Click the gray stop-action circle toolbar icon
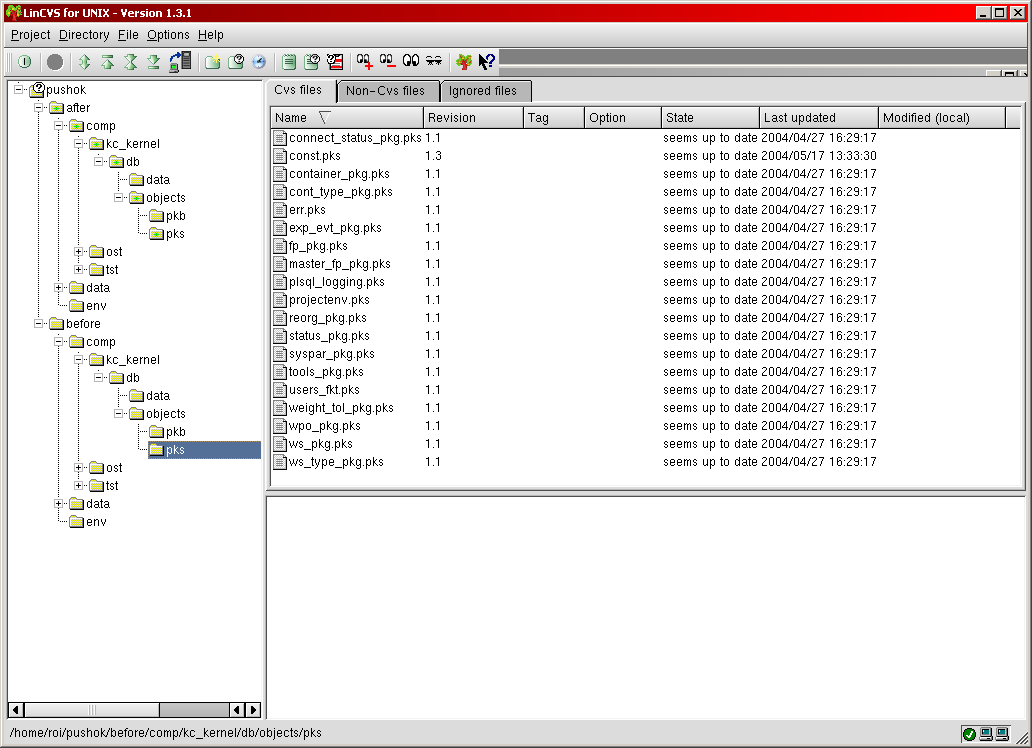This screenshot has width=1032, height=748. (55, 62)
